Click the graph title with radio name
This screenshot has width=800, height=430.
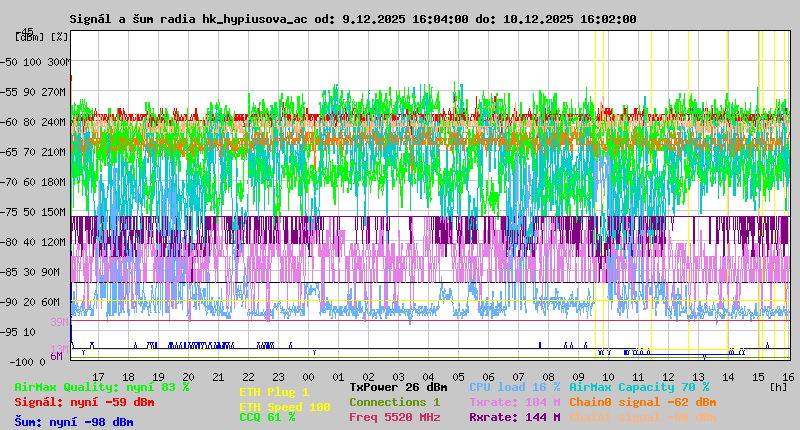pyautogui.click(x=353, y=19)
